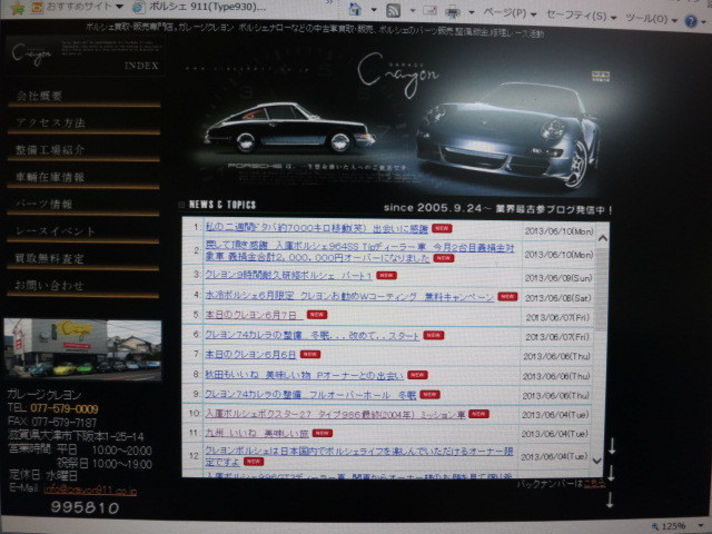Click the Print icon
The image size is (712, 534).
coord(453,12)
